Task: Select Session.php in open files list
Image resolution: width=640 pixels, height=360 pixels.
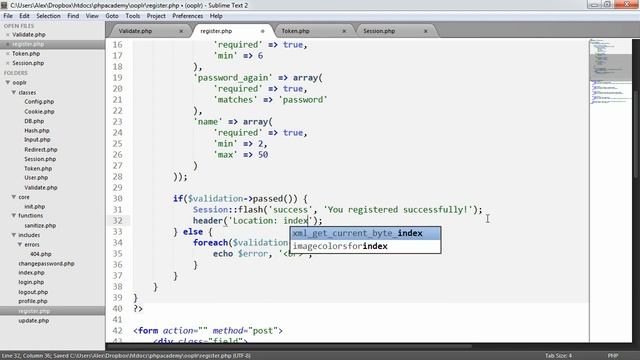Action: [28, 63]
